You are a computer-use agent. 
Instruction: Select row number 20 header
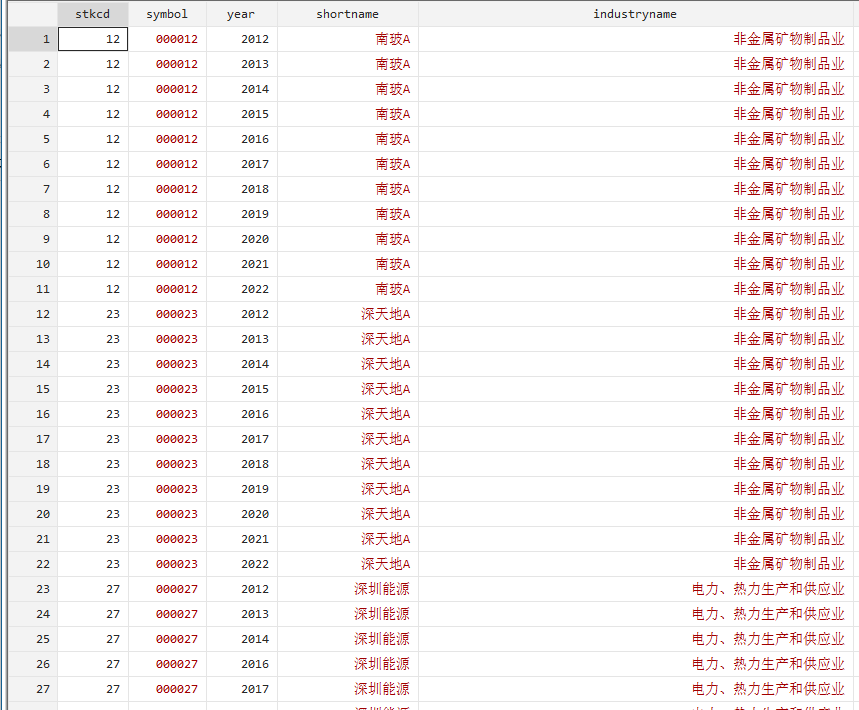33,514
